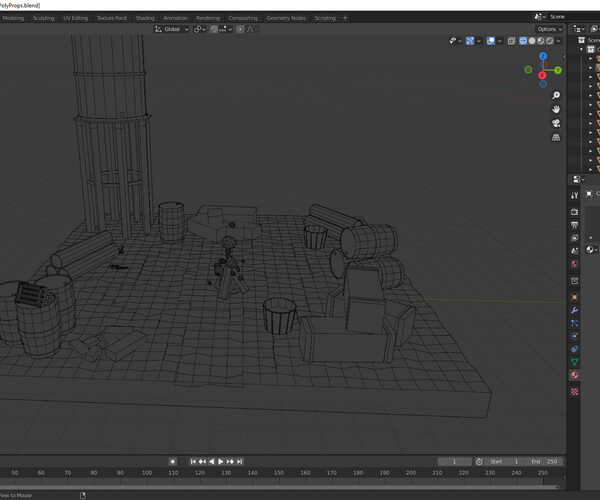This screenshot has width=600, height=500.
Task: Click the red X axis on gizmo
Action: (542, 75)
